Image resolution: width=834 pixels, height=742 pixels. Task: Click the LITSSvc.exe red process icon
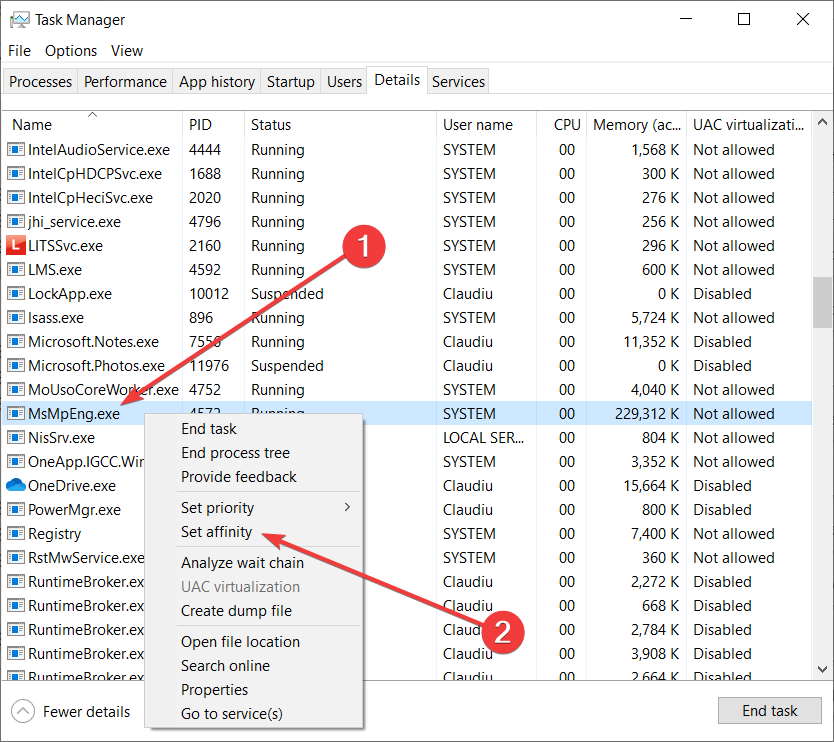[15, 246]
